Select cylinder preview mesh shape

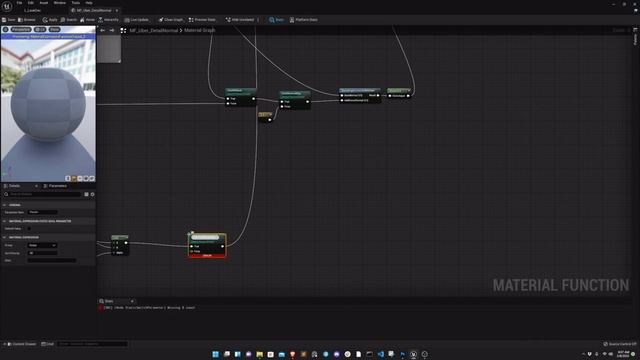[x=68, y=178]
